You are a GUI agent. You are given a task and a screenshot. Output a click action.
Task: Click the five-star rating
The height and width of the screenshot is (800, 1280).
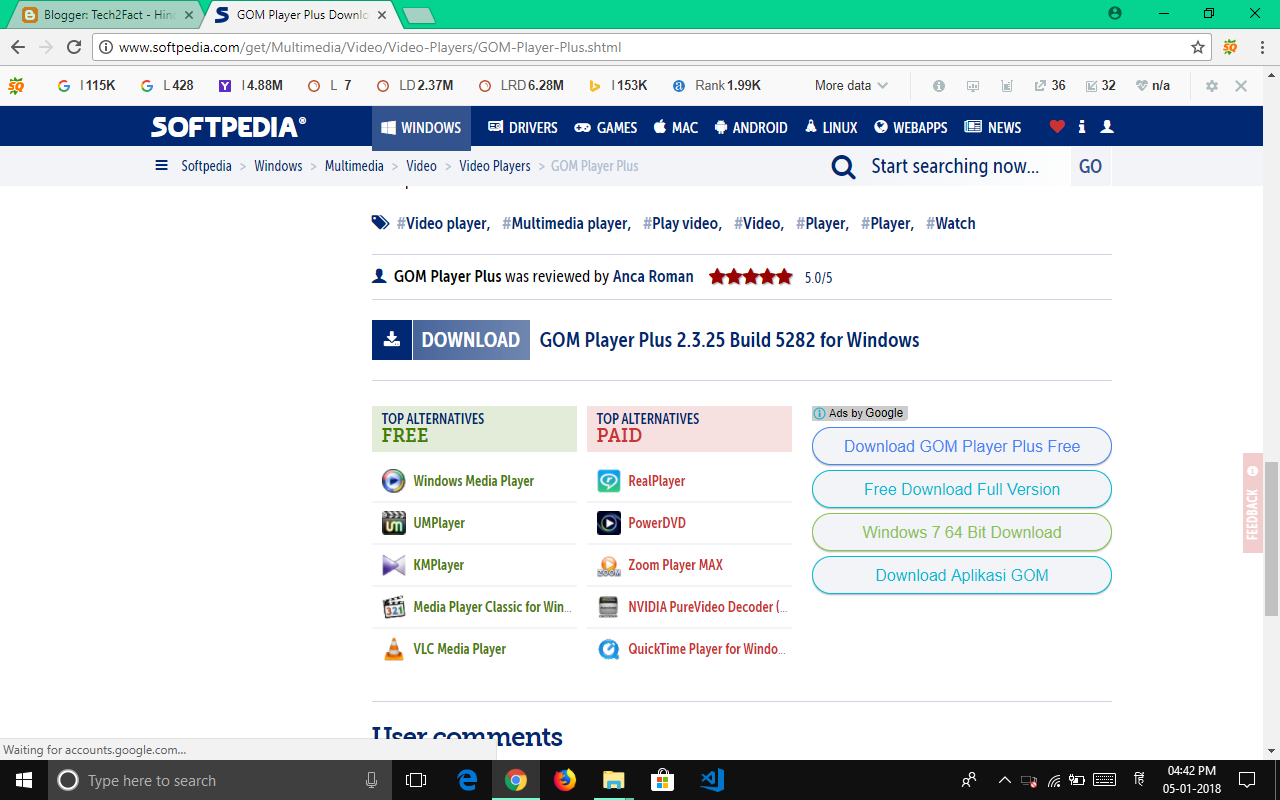pyautogui.click(x=751, y=277)
